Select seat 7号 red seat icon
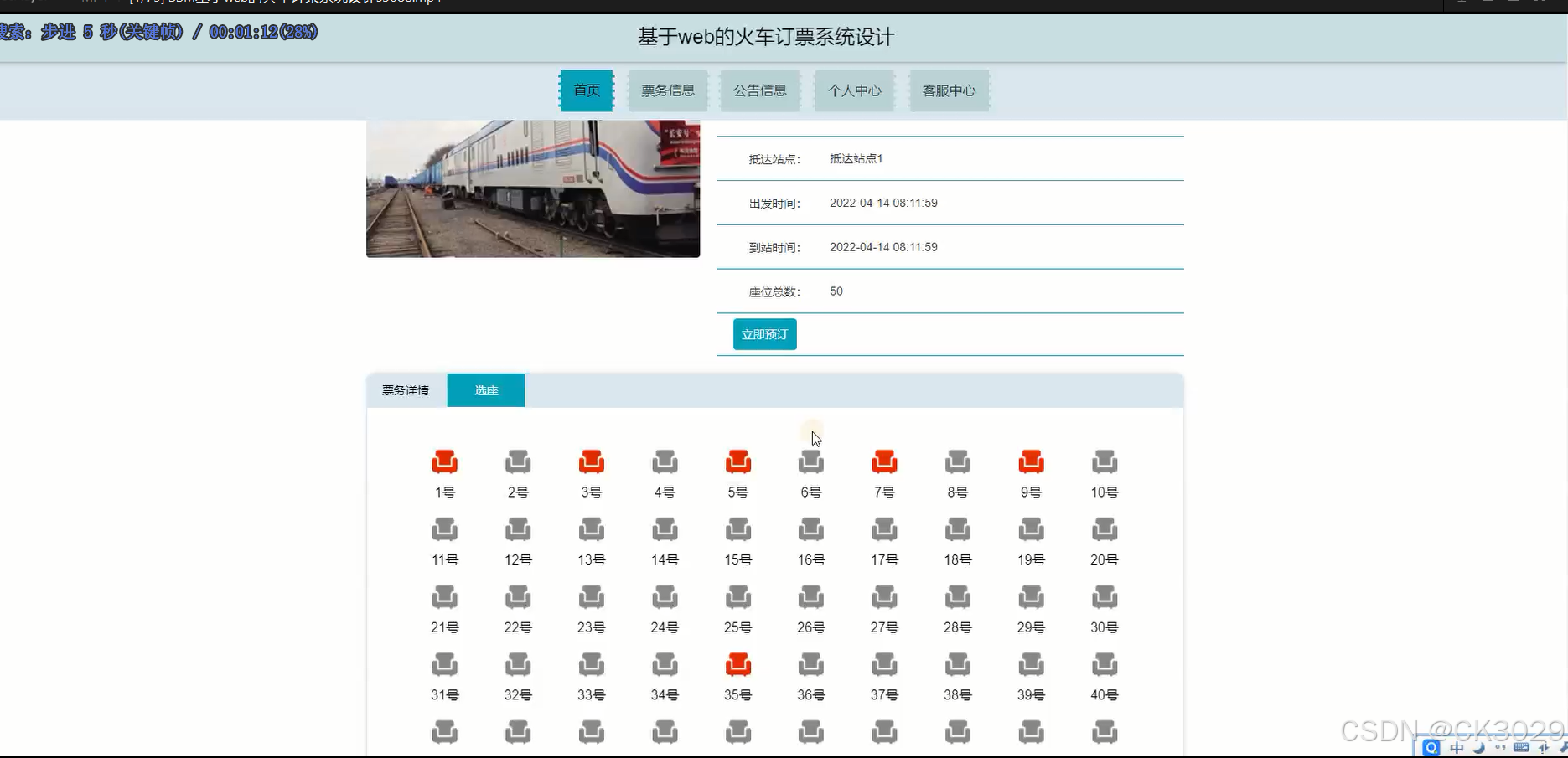 point(884,462)
